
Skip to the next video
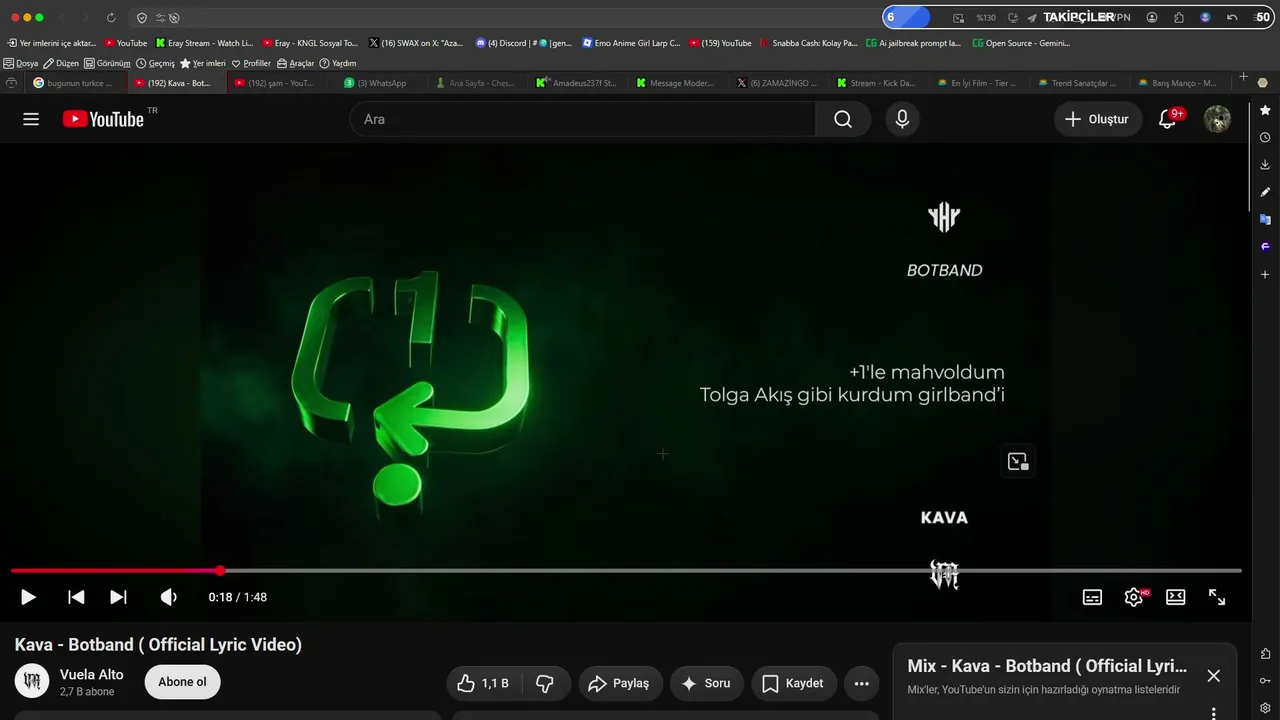tap(118, 597)
